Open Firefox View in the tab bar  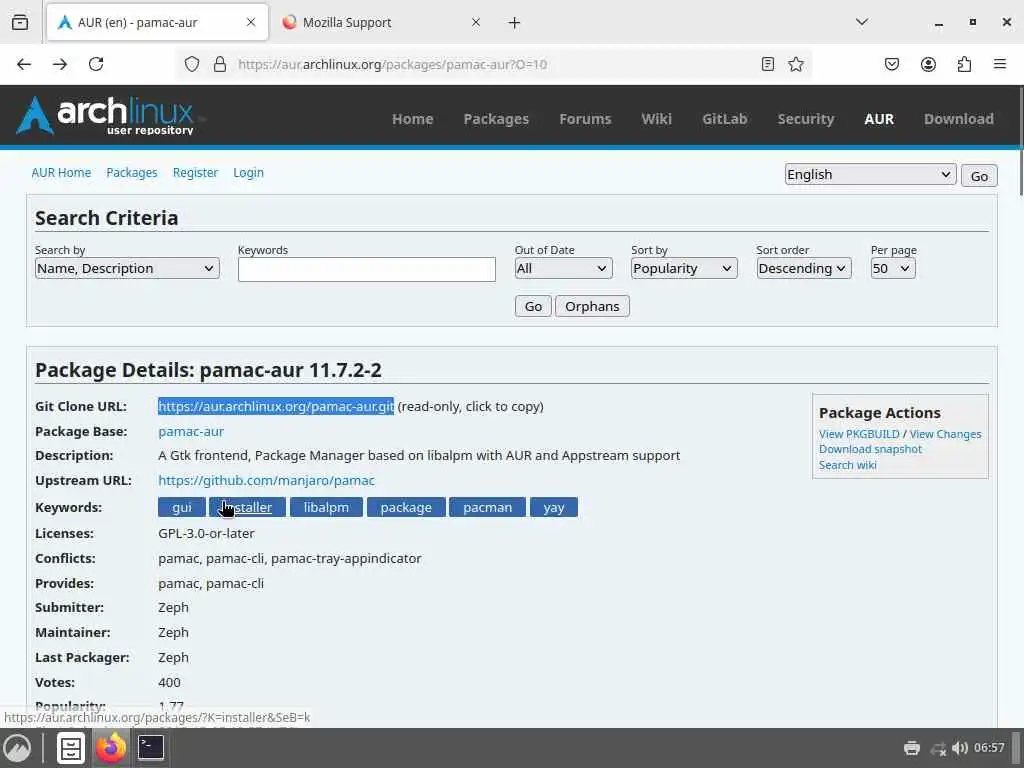coord(20,22)
